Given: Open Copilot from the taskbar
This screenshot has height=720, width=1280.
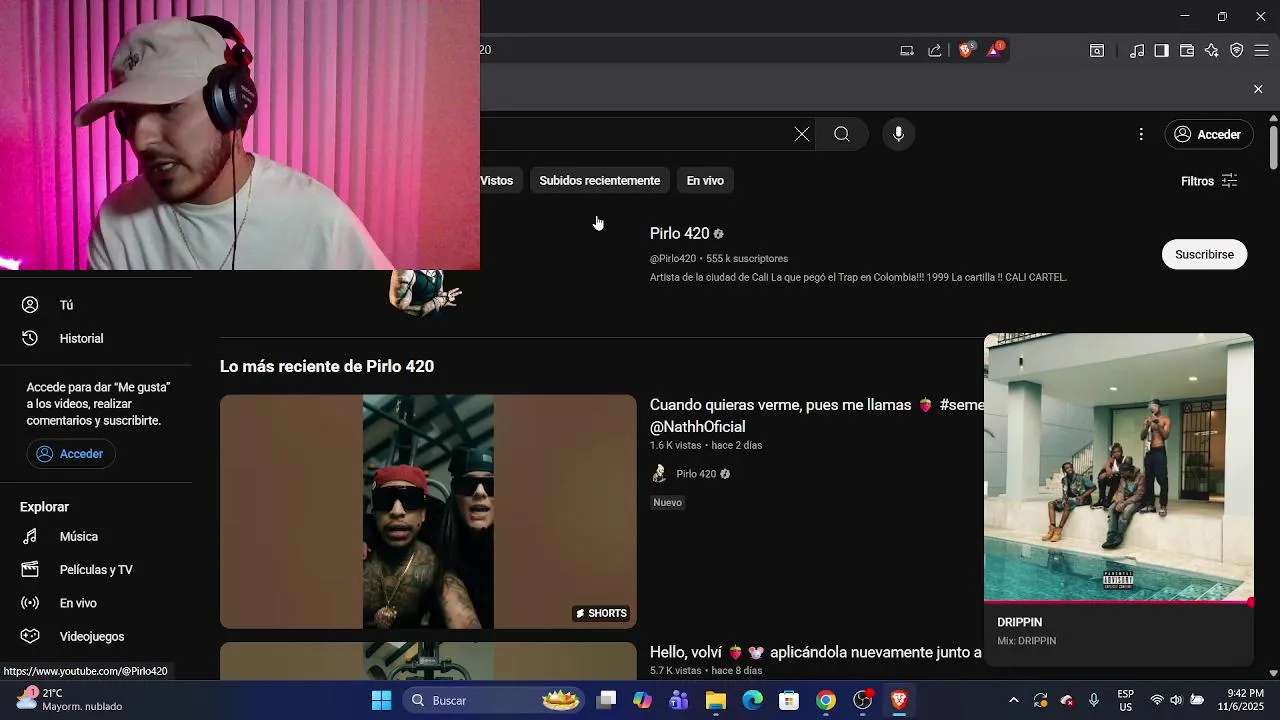Looking at the screenshot, I should coord(642,700).
